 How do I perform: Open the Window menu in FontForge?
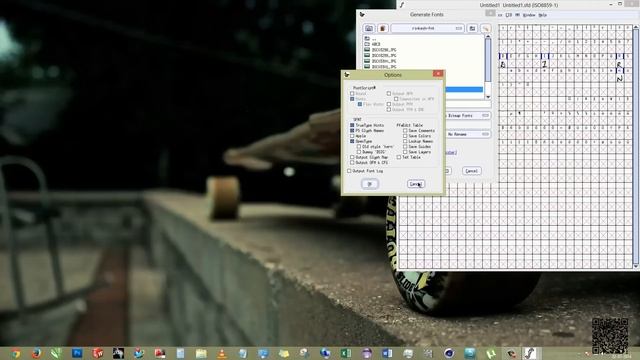pyautogui.click(x=529, y=15)
